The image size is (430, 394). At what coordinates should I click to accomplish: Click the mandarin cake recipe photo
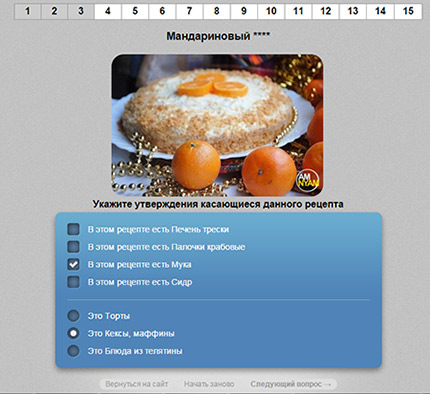pos(217,125)
